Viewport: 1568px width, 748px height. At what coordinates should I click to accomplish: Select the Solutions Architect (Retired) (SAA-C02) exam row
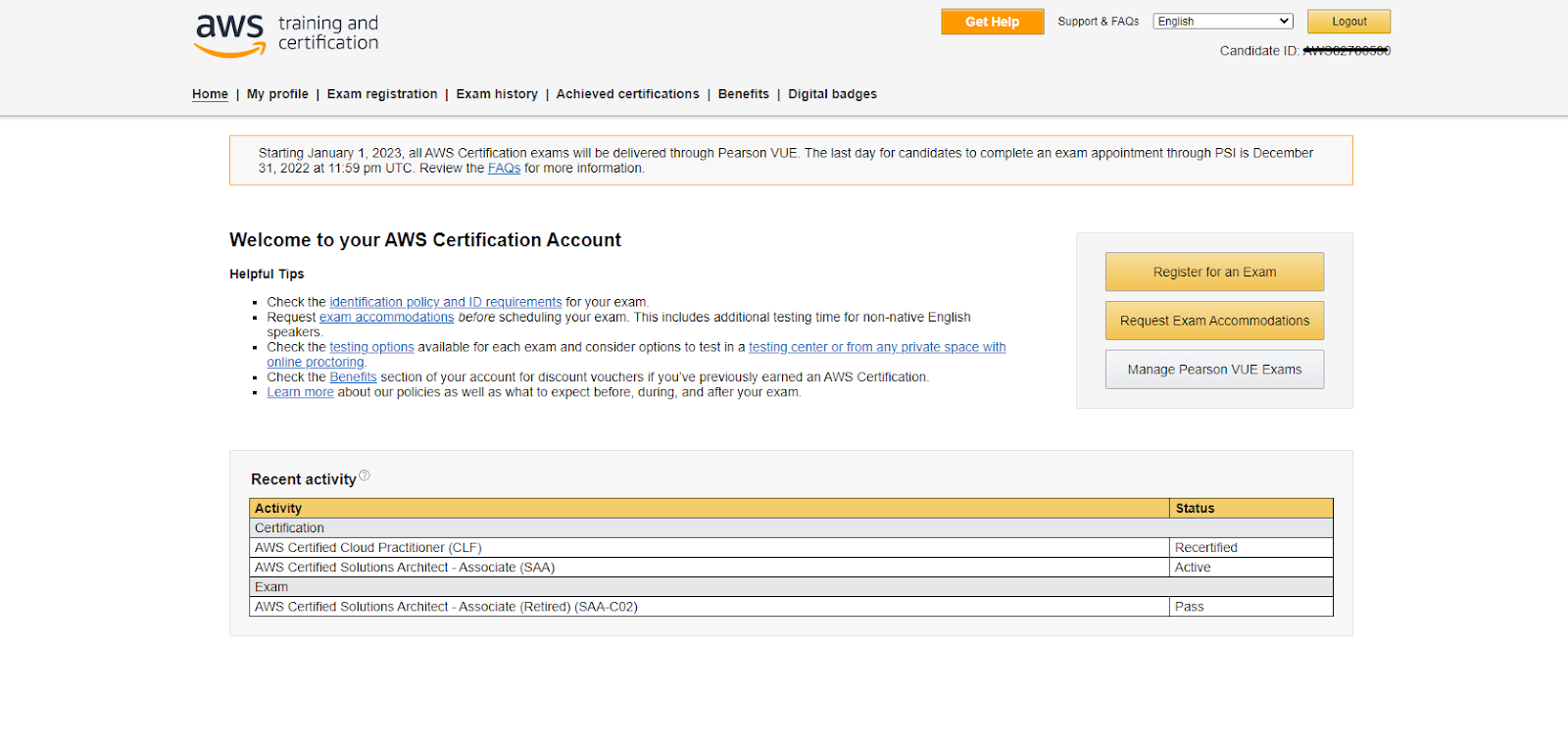coord(791,607)
